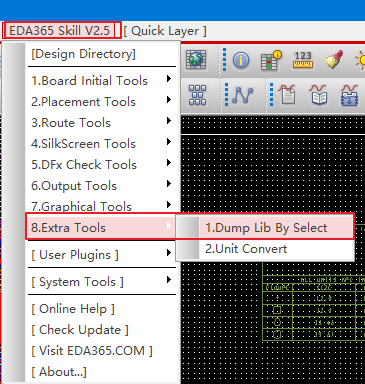Expand arrow next to SilkScreen Tools
The image size is (365, 384).
(x=169, y=142)
